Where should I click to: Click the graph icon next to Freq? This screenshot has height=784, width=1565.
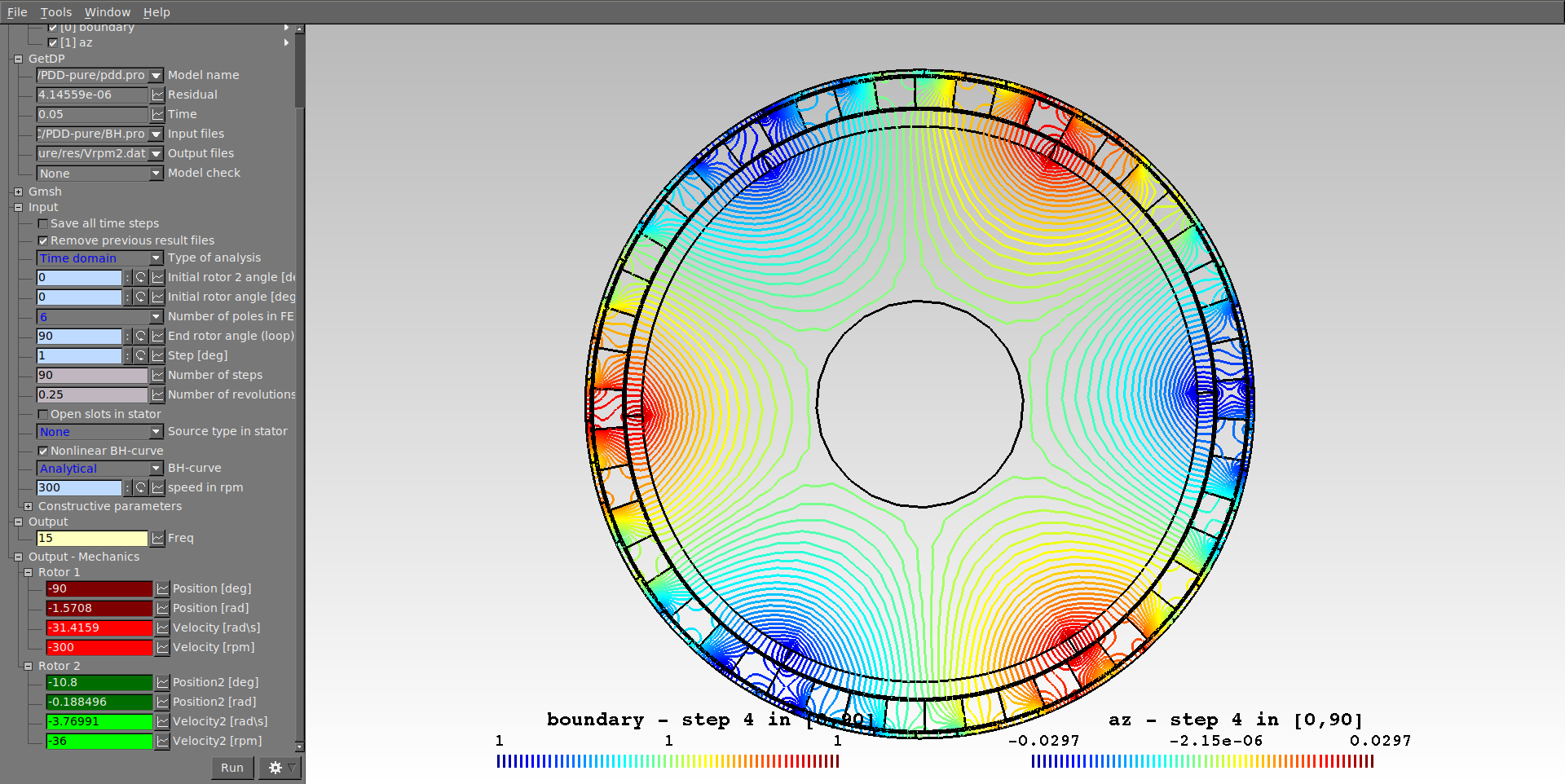(157, 538)
